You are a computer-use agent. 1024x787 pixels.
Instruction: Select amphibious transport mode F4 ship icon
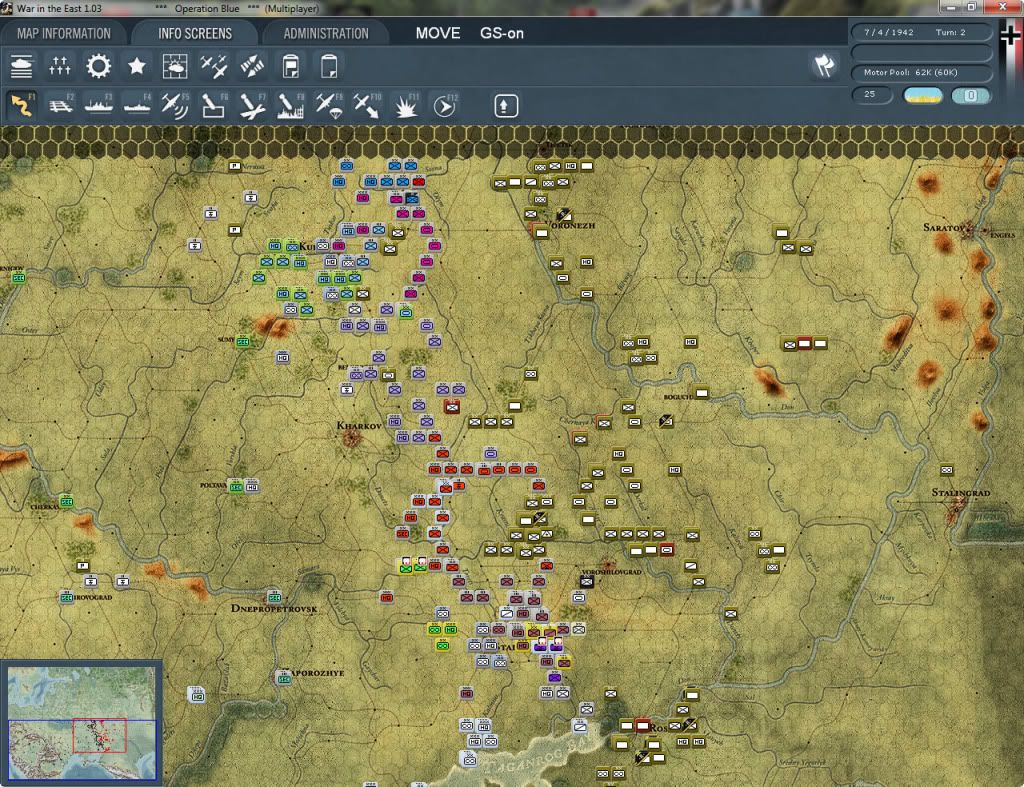[136, 106]
